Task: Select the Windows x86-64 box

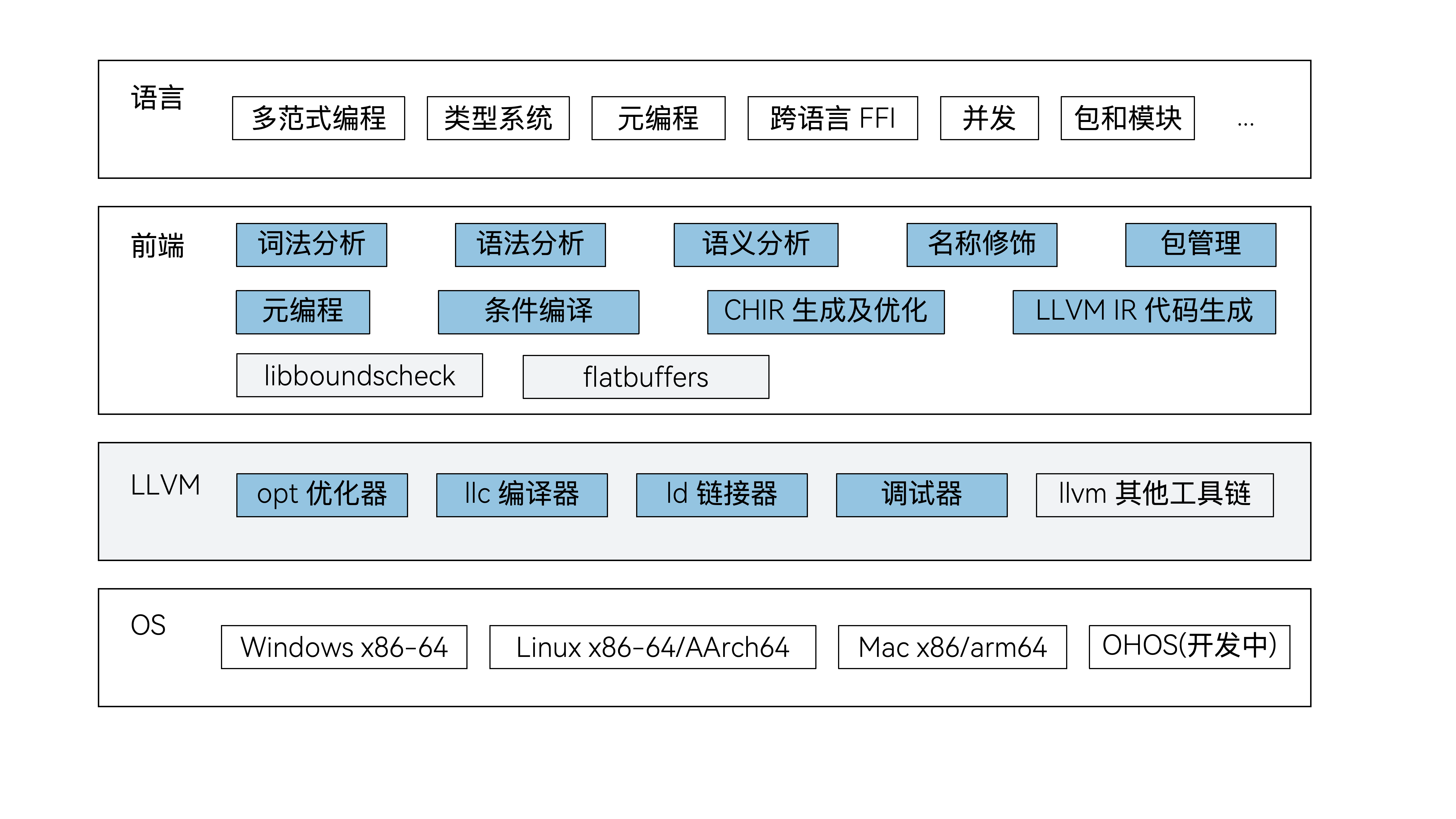Action: point(344,647)
